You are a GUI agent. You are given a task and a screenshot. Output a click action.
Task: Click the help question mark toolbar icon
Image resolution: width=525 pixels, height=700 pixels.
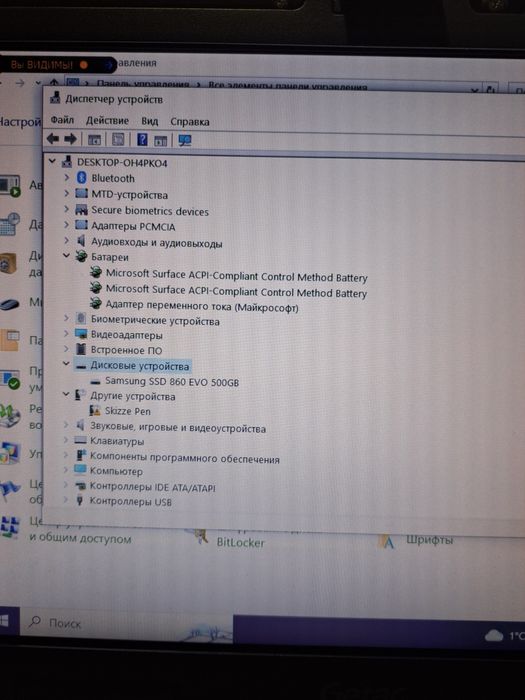(142, 140)
